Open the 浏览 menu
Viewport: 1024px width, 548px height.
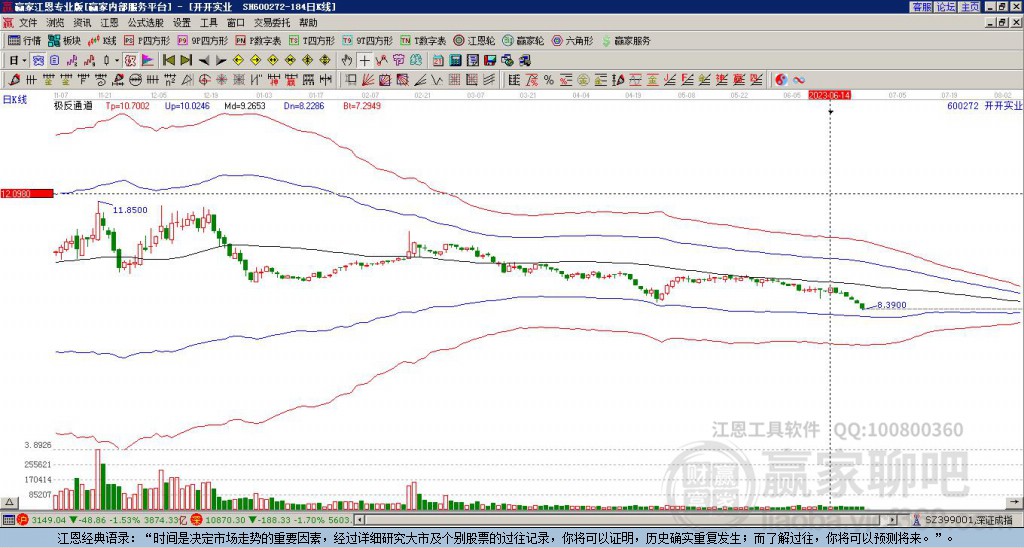[x=56, y=23]
